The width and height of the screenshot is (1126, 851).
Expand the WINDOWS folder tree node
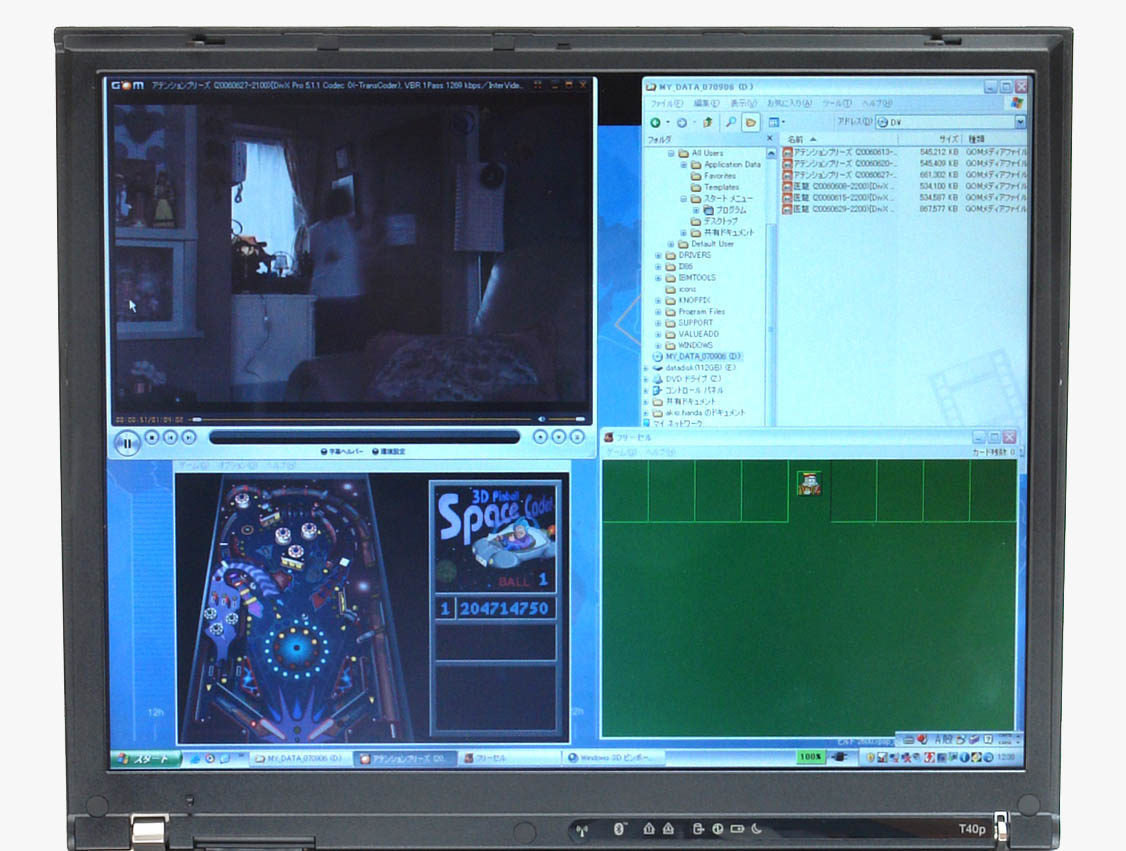pos(658,345)
